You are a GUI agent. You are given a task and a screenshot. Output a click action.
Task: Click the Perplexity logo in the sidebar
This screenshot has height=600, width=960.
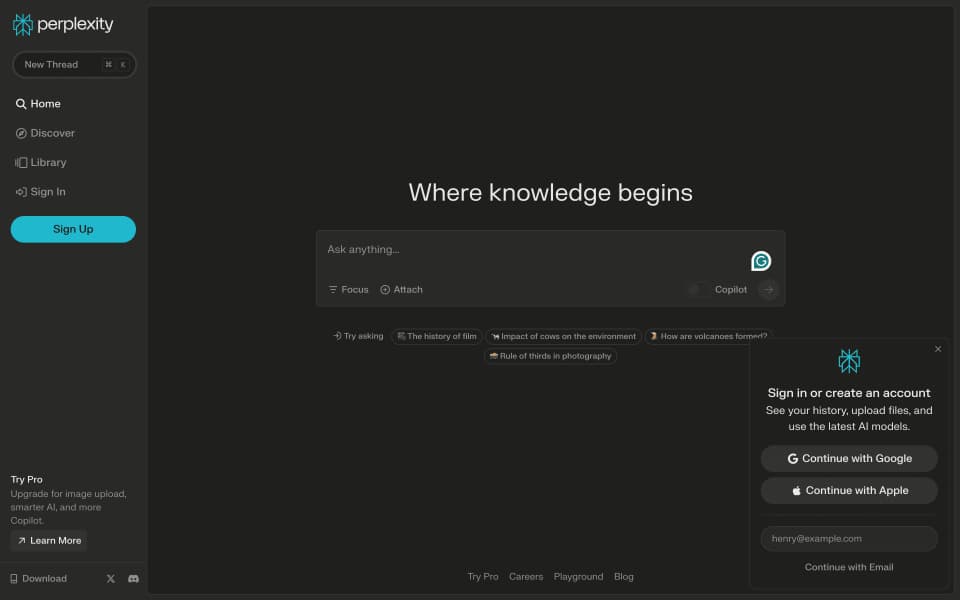[x=62, y=24]
